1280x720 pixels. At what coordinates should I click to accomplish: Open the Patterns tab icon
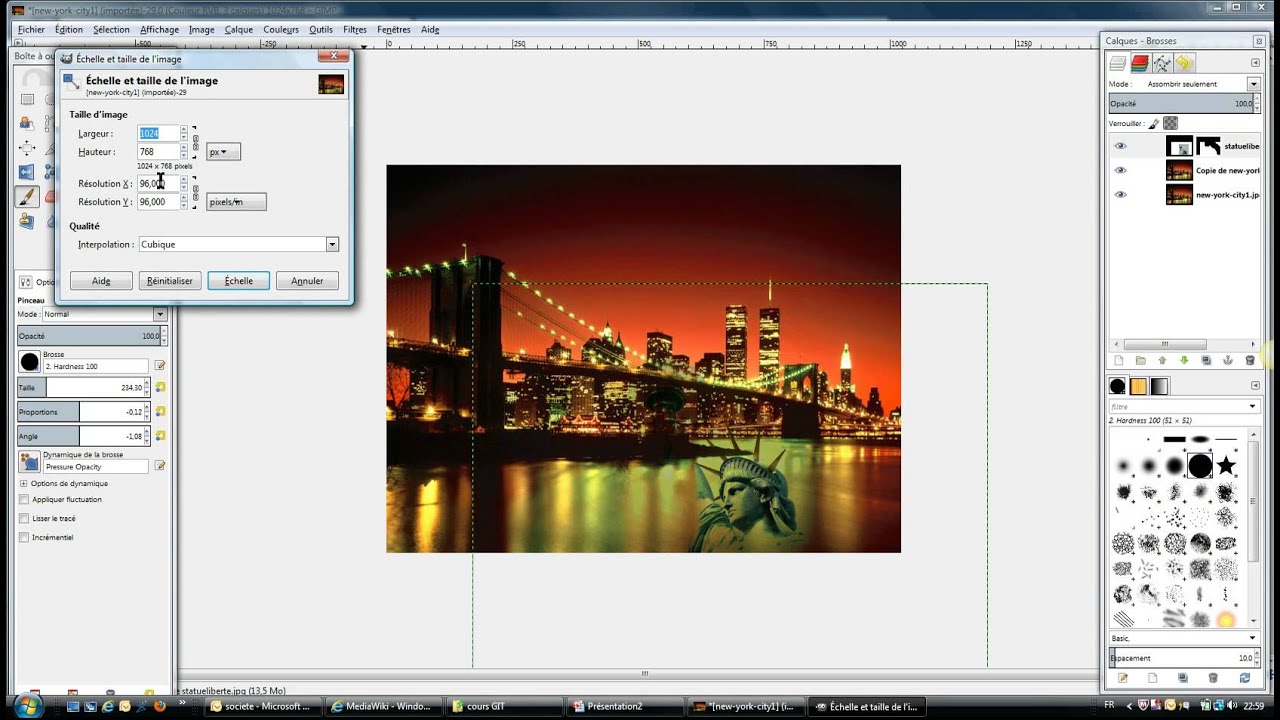click(1138, 386)
